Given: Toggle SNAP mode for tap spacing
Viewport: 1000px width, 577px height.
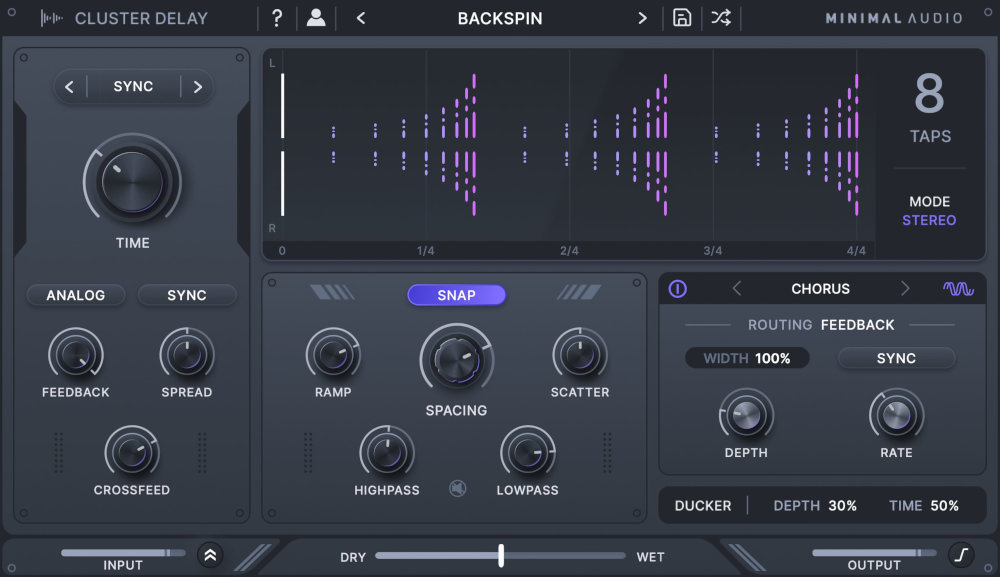Looking at the screenshot, I should pos(456,294).
